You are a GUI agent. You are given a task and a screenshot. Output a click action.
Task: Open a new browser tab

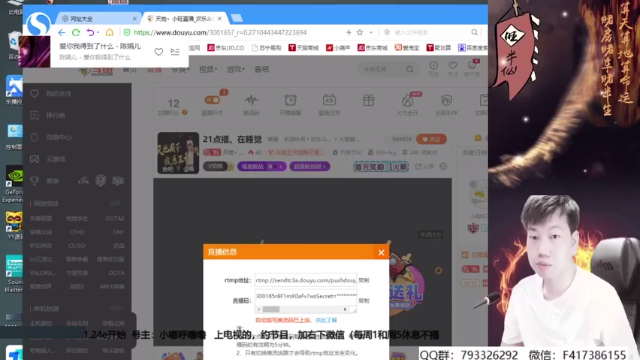click(x=237, y=18)
